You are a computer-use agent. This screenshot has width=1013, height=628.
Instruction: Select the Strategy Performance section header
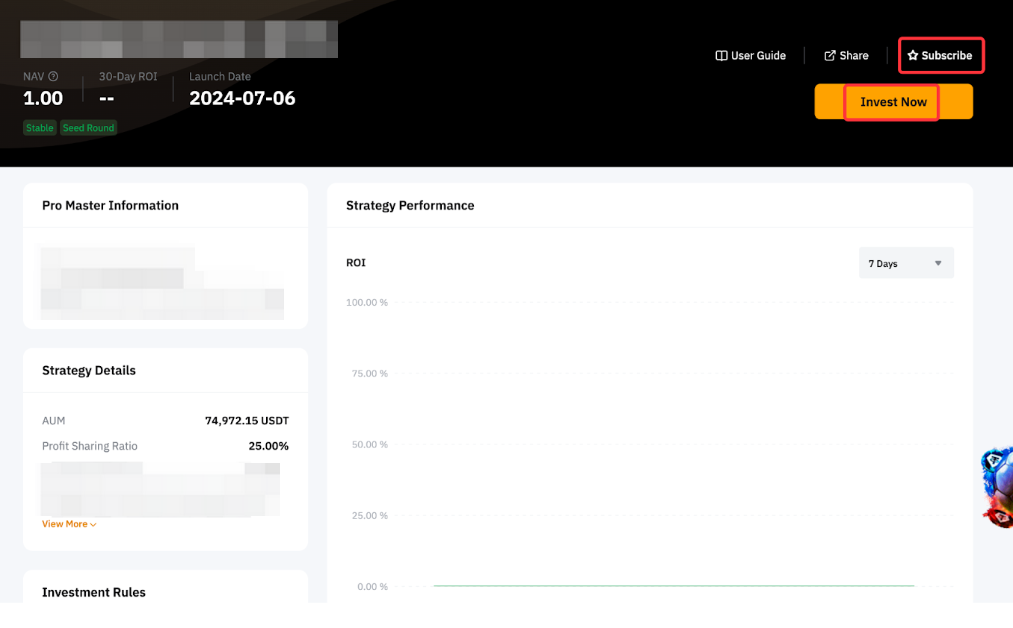410,205
